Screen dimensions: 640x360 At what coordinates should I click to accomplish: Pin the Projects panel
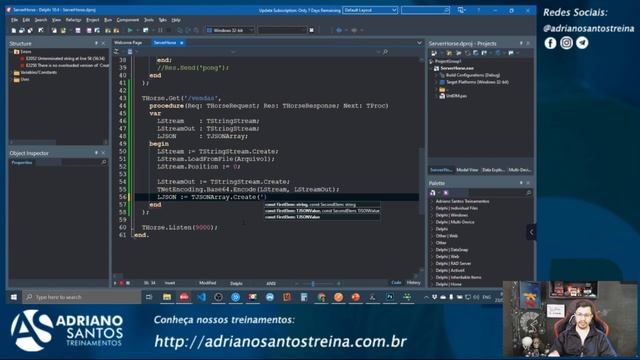[521, 43]
